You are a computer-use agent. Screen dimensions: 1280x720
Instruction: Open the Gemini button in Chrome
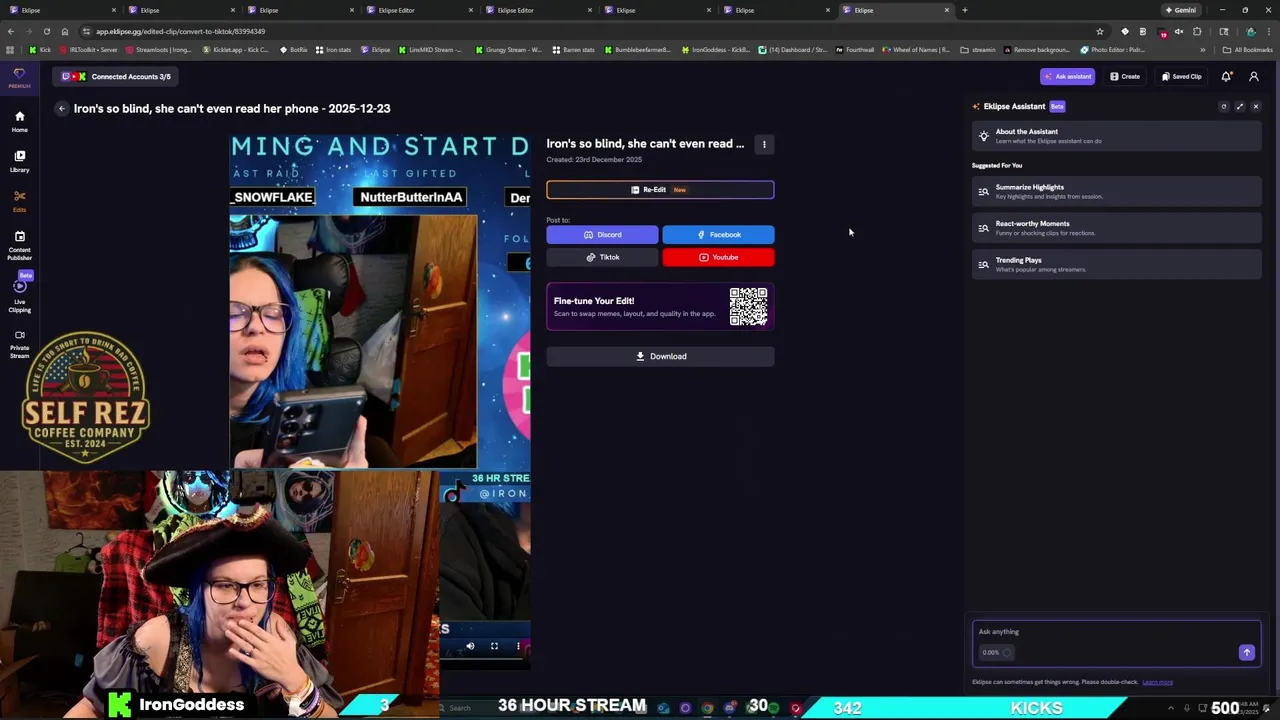1180,10
